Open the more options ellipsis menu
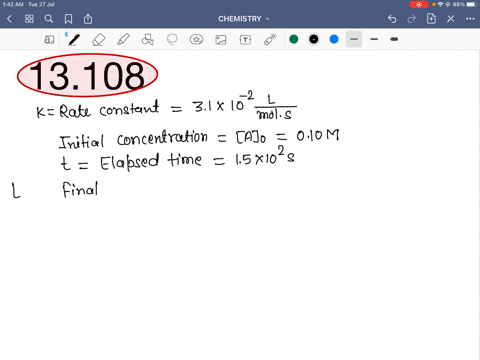This screenshot has width=480, height=360. click(x=470, y=19)
